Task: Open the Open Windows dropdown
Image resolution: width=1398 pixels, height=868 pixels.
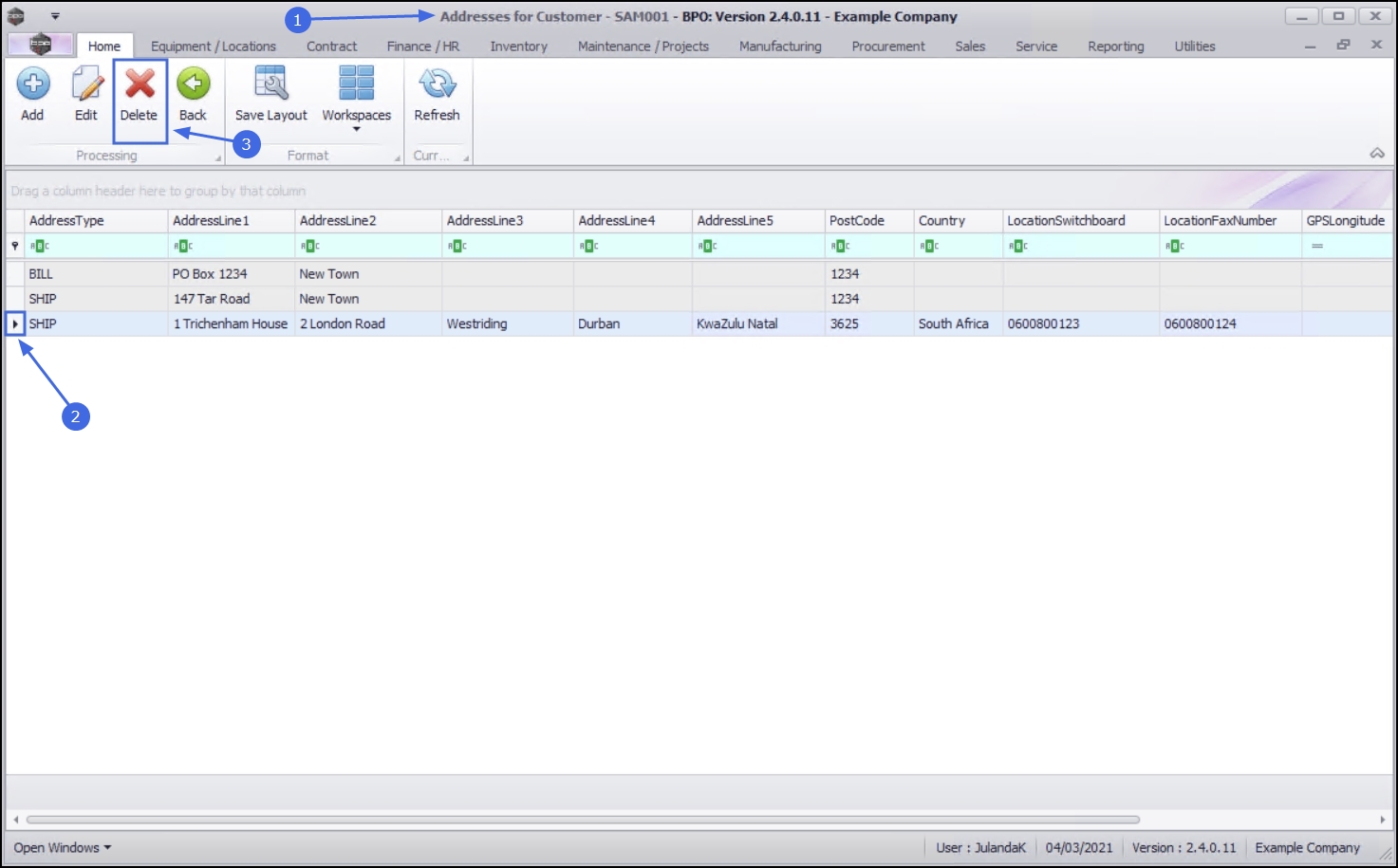Action: click(62, 848)
